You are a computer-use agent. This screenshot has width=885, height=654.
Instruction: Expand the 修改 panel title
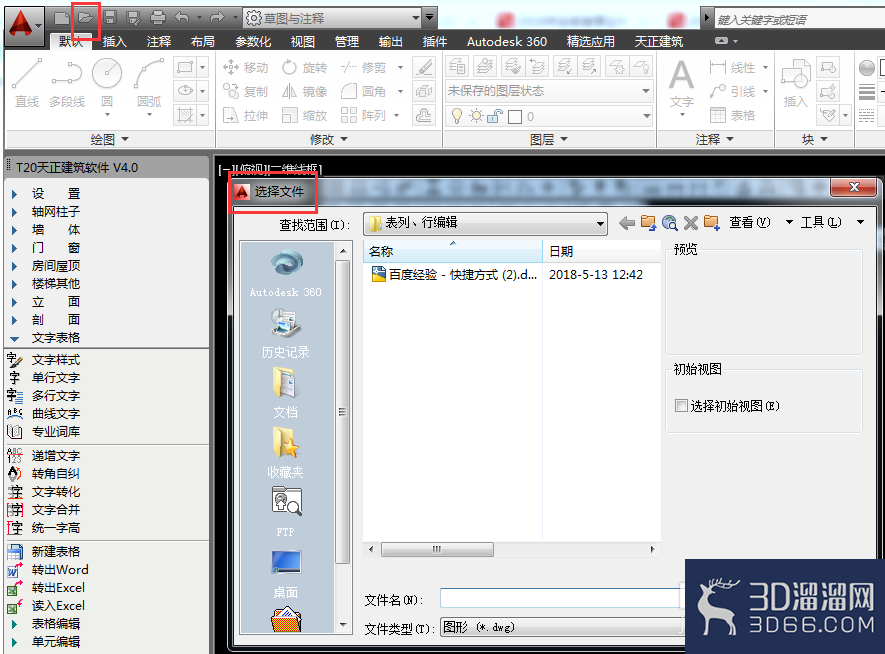point(328,139)
